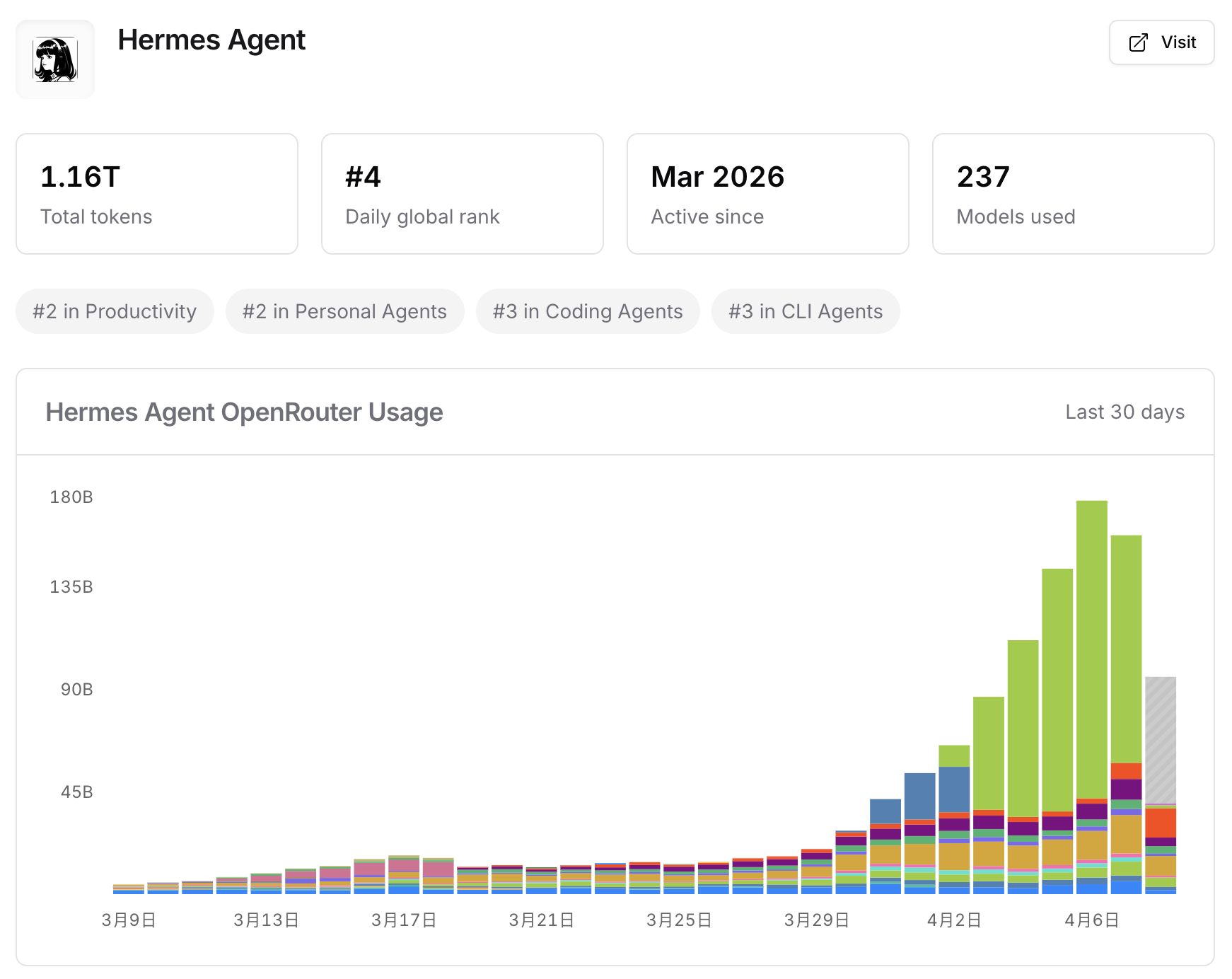The height and width of the screenshot is (979, 1232).
Task: Select the #3 in CLI Agents tag
Action: [x=806, y=311]
